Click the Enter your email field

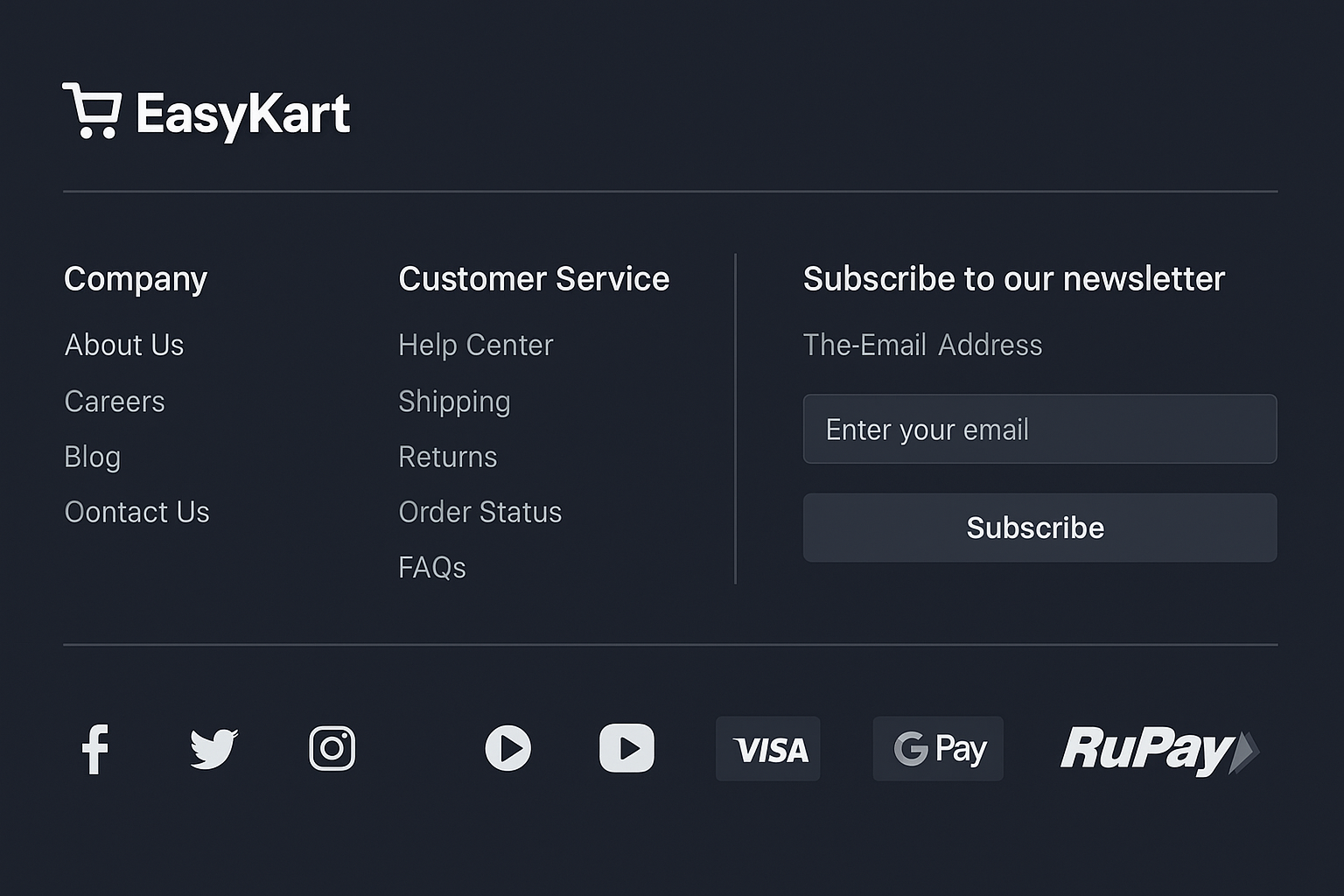1039,429
